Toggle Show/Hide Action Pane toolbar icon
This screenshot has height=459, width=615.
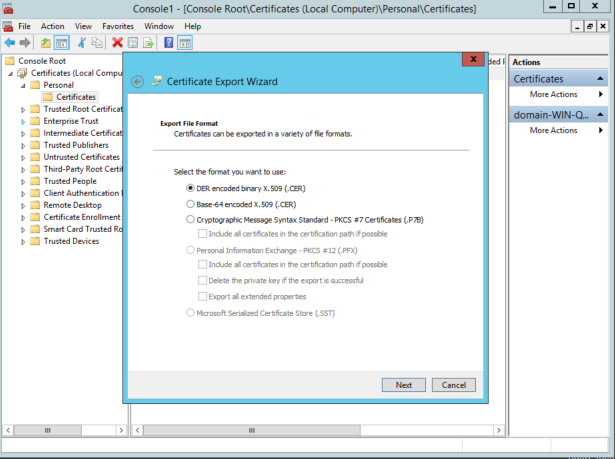pos(185,42)
